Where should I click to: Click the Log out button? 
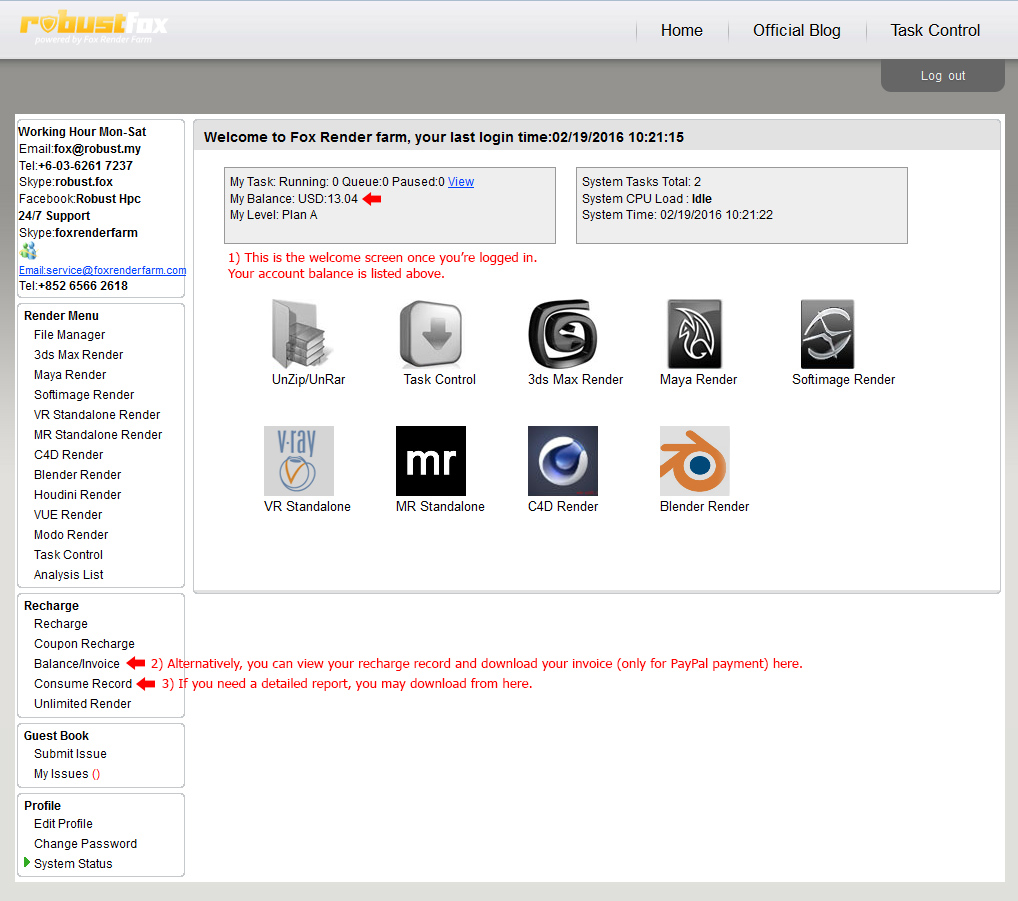pyautogui.click(x=943, y=76)
